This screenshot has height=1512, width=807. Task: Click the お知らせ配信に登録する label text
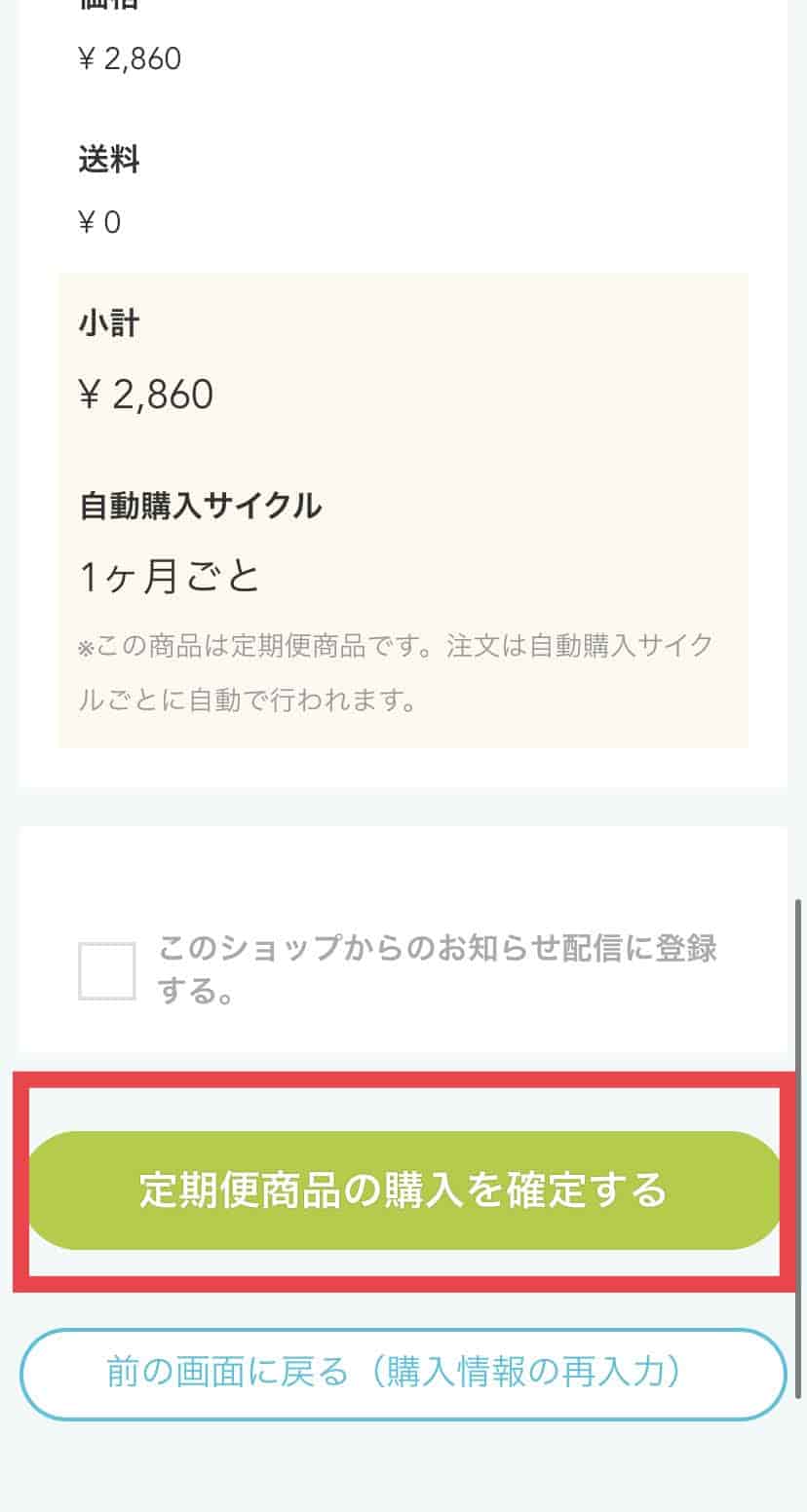click(438, 970)
